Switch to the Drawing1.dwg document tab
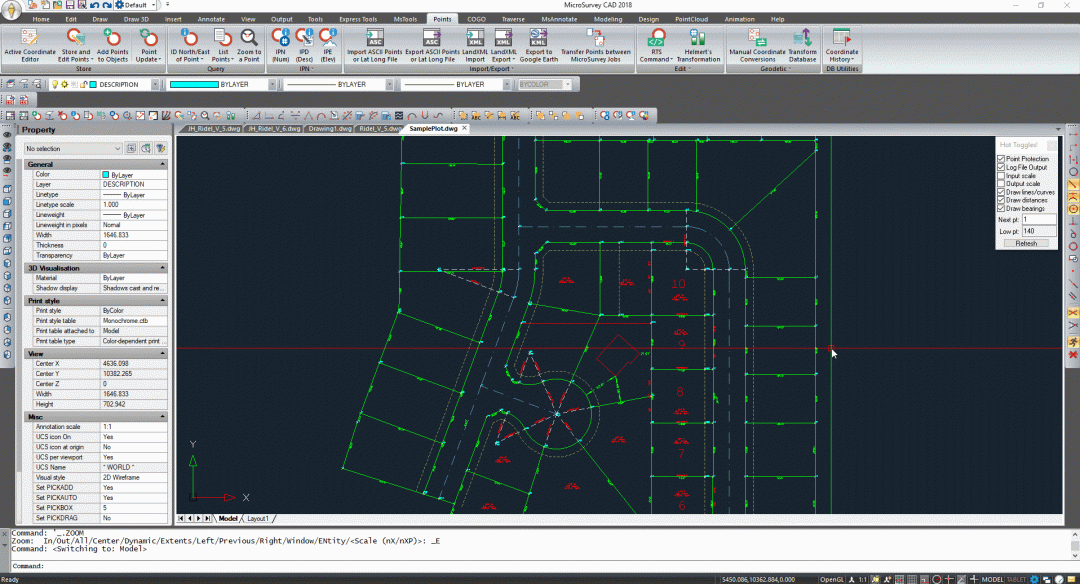 (329, 129)
